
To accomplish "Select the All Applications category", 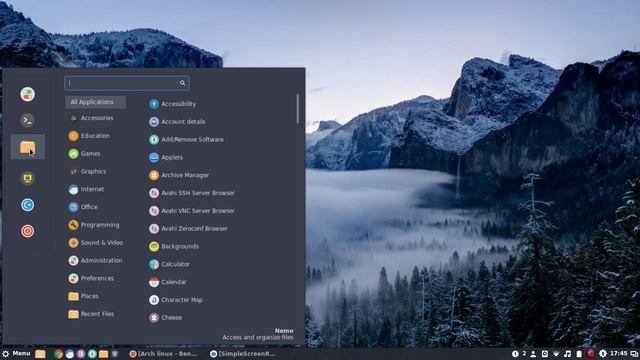I will click(x=95, y=102).
